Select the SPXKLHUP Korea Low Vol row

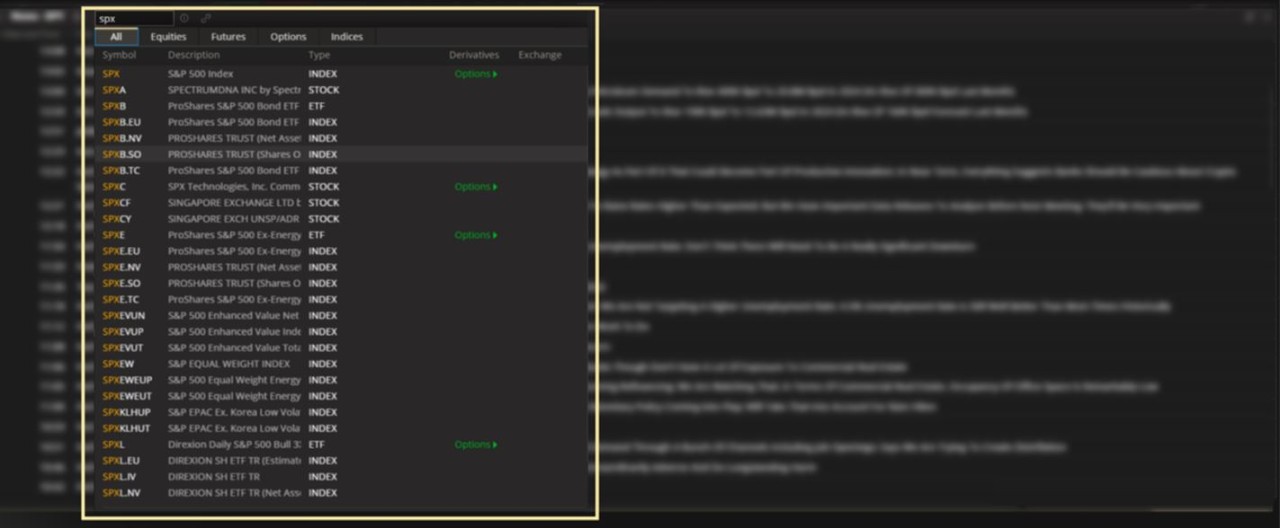tap(341, 412)
